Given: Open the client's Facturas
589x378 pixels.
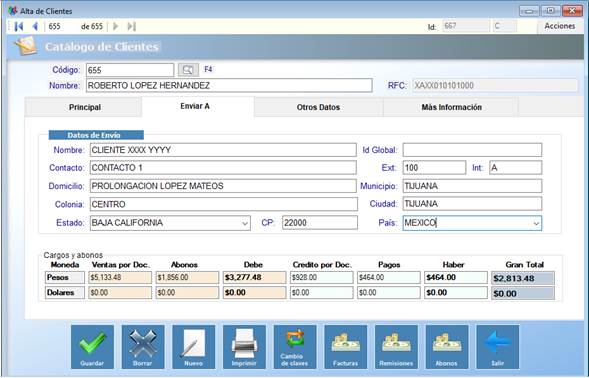Looking at the screenshot, I should point(346,347).
